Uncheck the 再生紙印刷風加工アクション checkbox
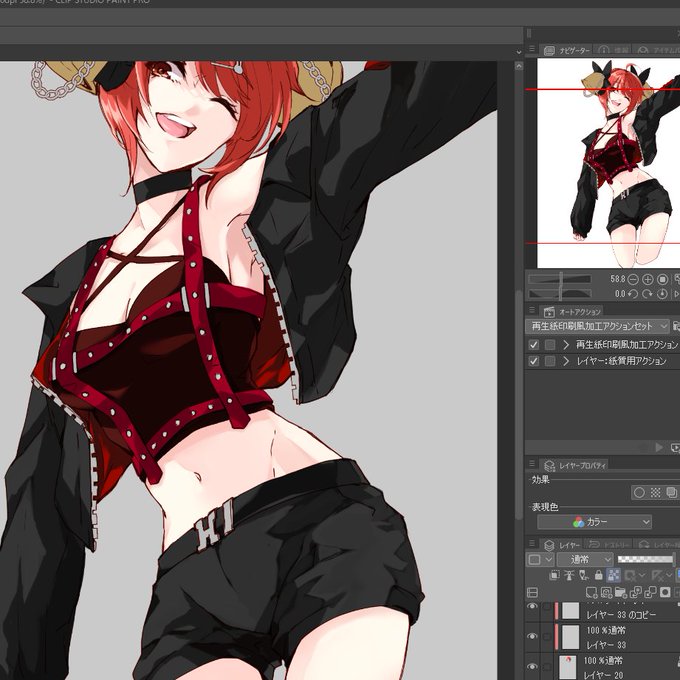Screen dimensions: 680x680 click(x=533, y=345)
